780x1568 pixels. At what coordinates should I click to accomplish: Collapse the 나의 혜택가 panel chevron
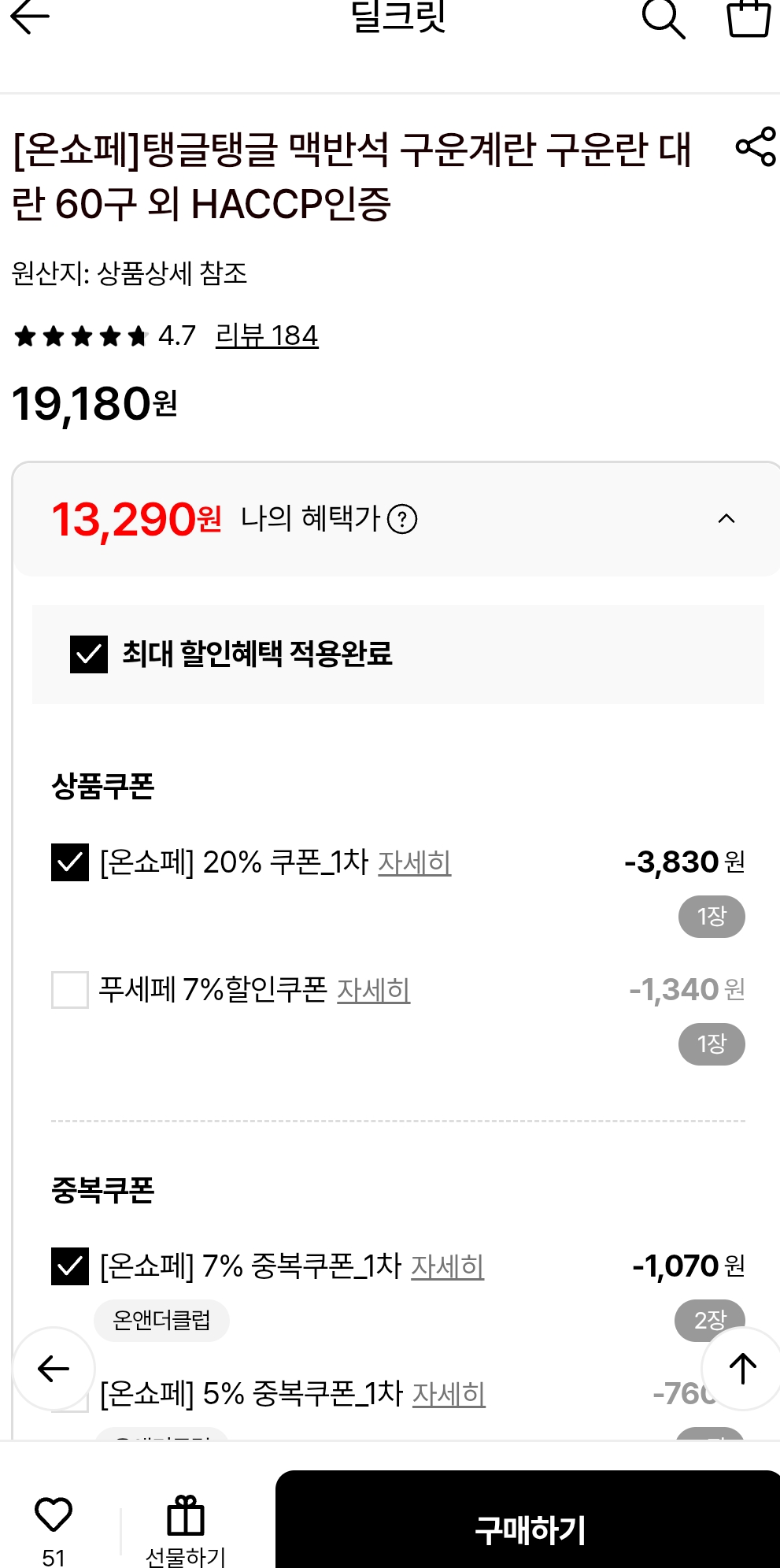pyautogui.click(x=726, y=519)
